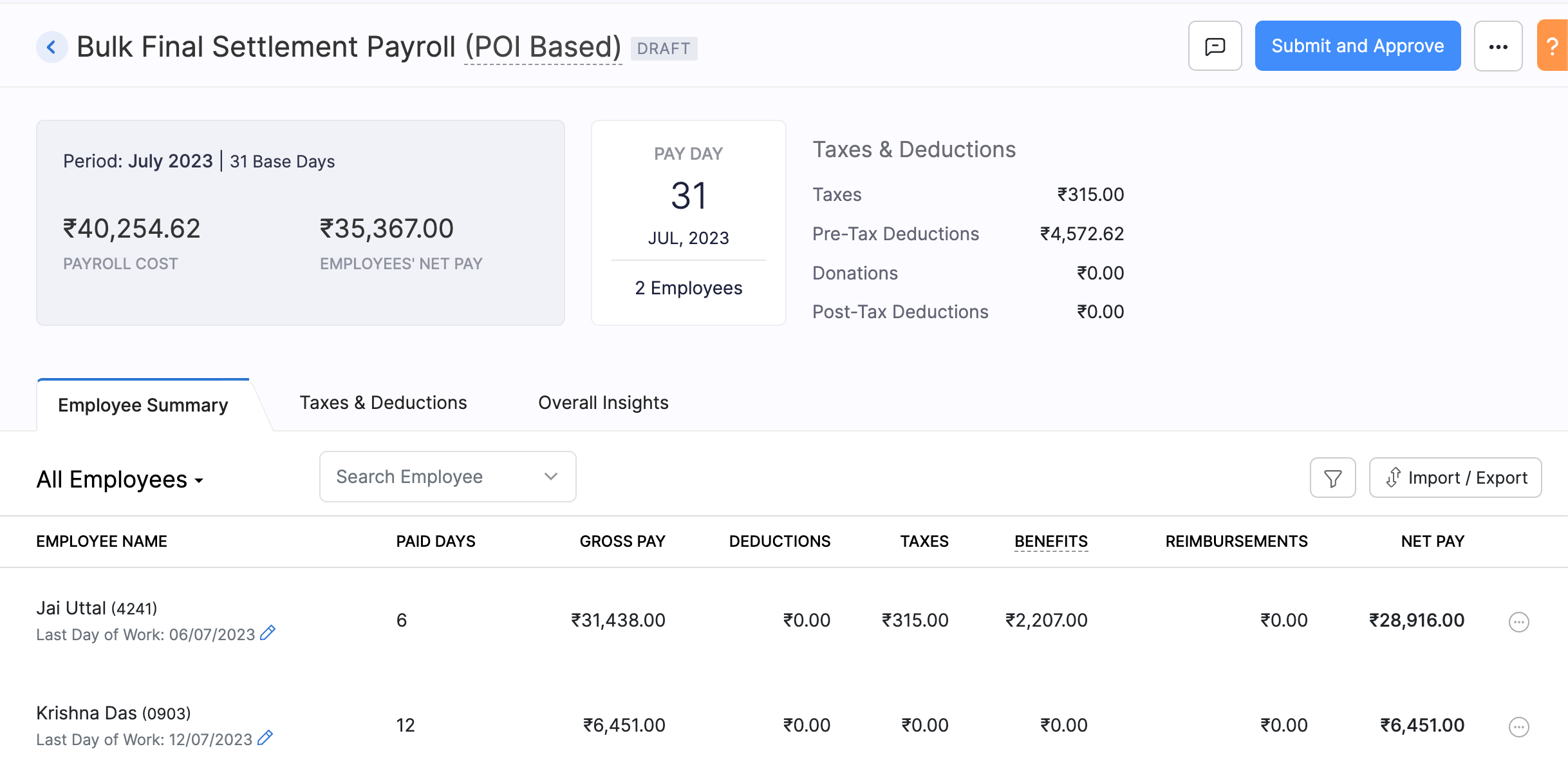Open row actions for Krishna Das

[x=1519, y=726]
